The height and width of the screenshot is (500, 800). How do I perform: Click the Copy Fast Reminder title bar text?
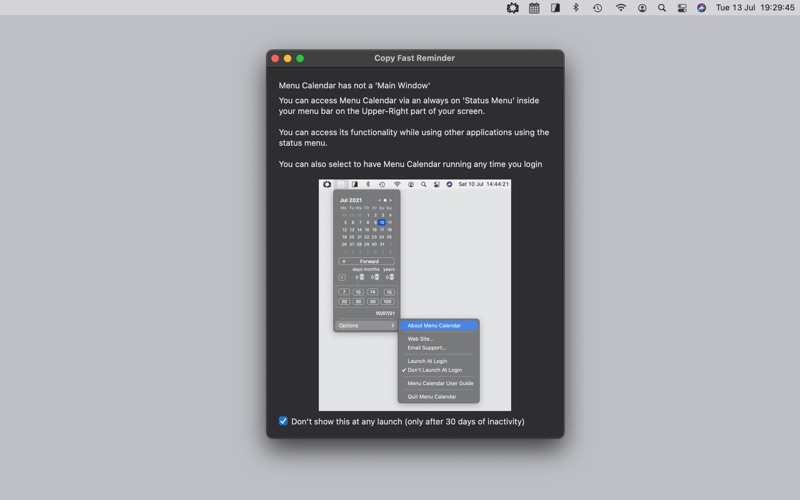414,58
